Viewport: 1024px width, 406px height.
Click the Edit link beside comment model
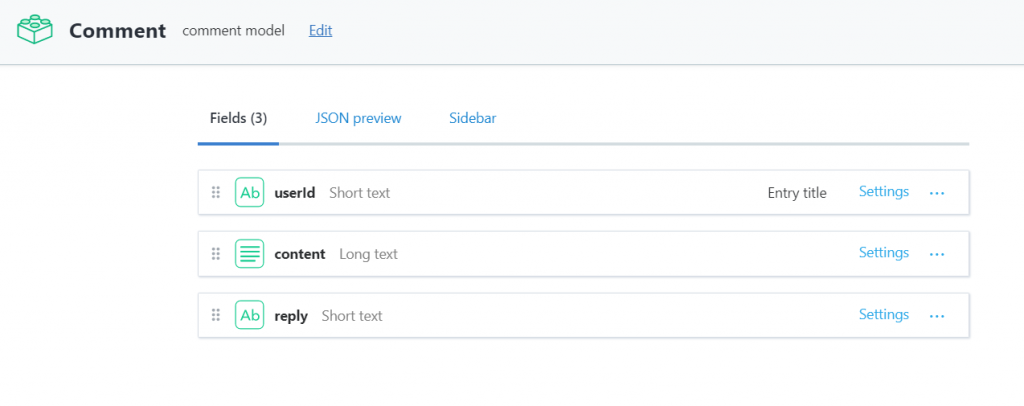click(320, 30)
